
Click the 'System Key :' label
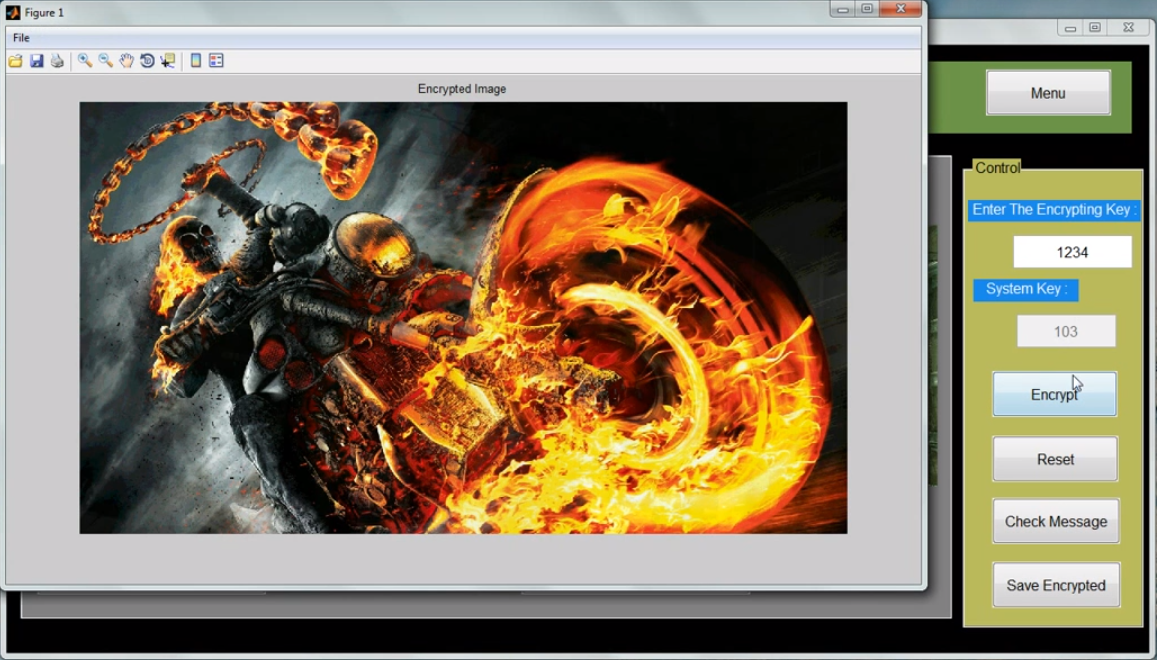[1026, 289]
